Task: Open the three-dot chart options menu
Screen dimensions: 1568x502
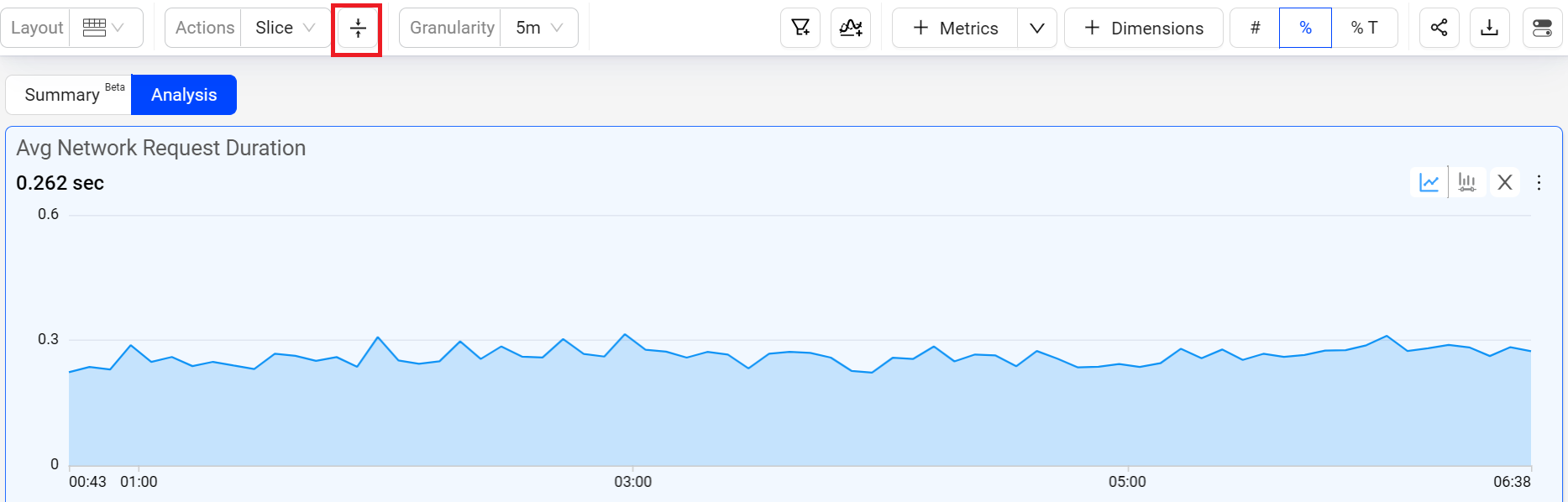Action: coord(1539,182)
